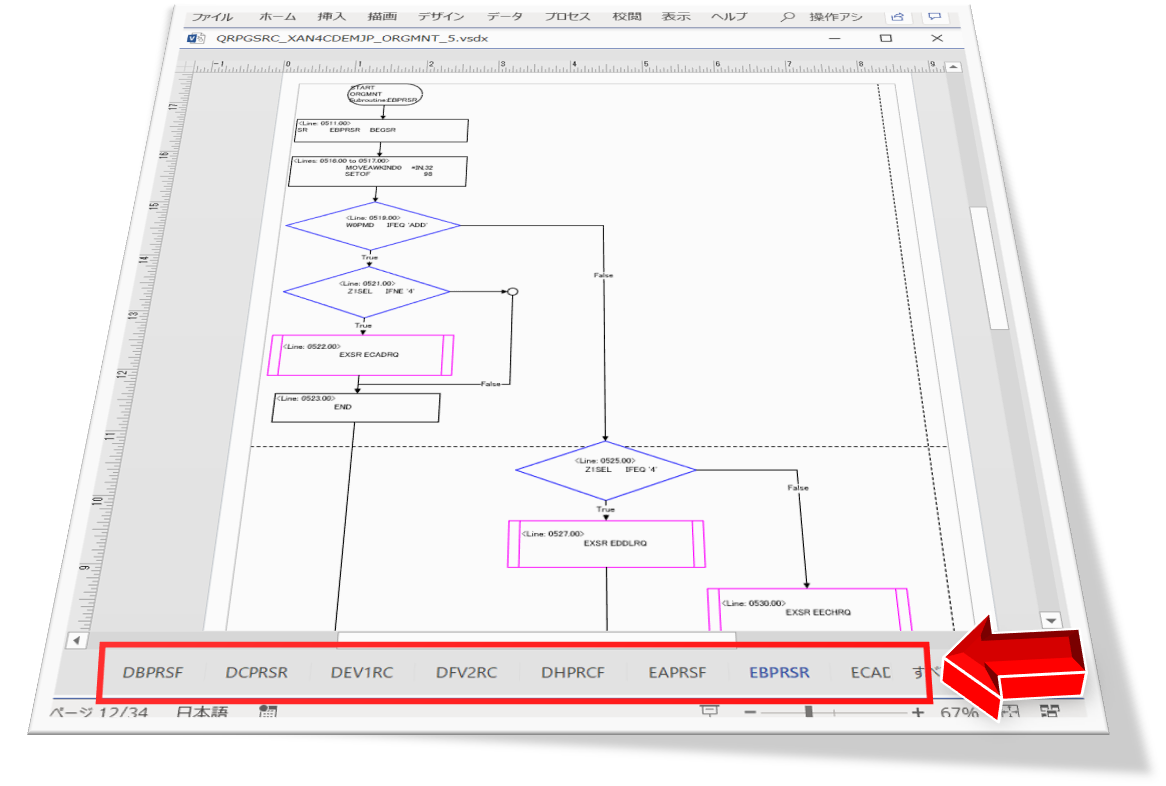Click the 日本語 language indicator

coord(202,712)
